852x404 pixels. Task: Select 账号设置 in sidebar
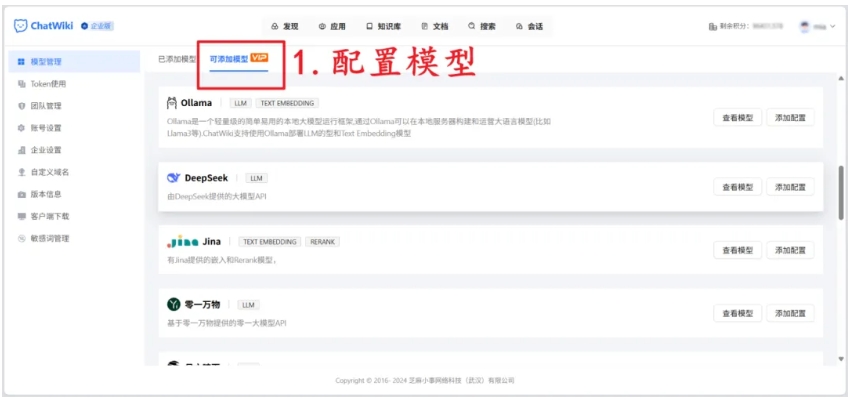[74, 128]
